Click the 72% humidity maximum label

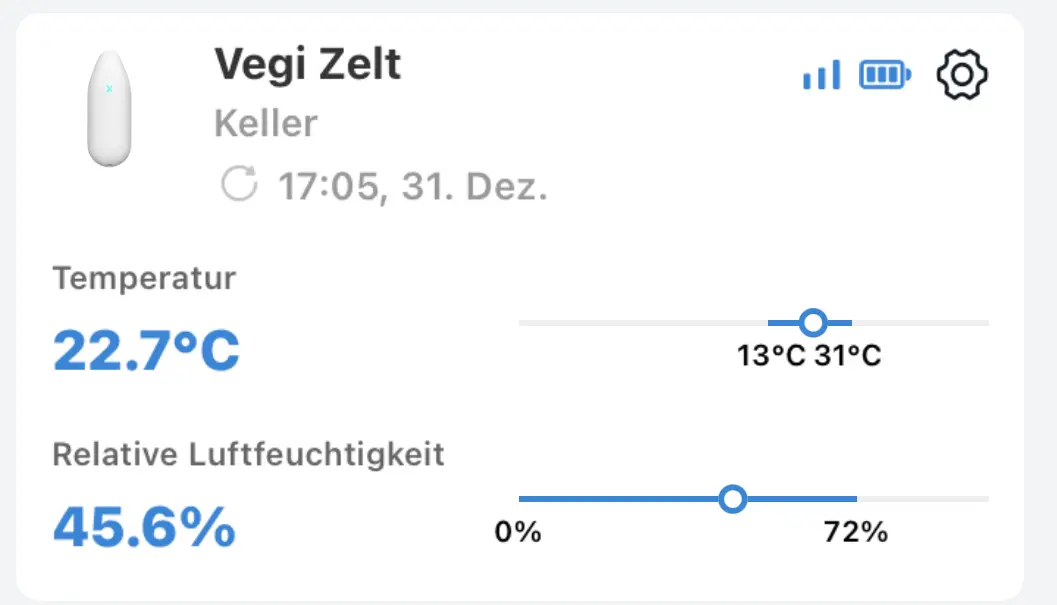[x=856, y=532]
